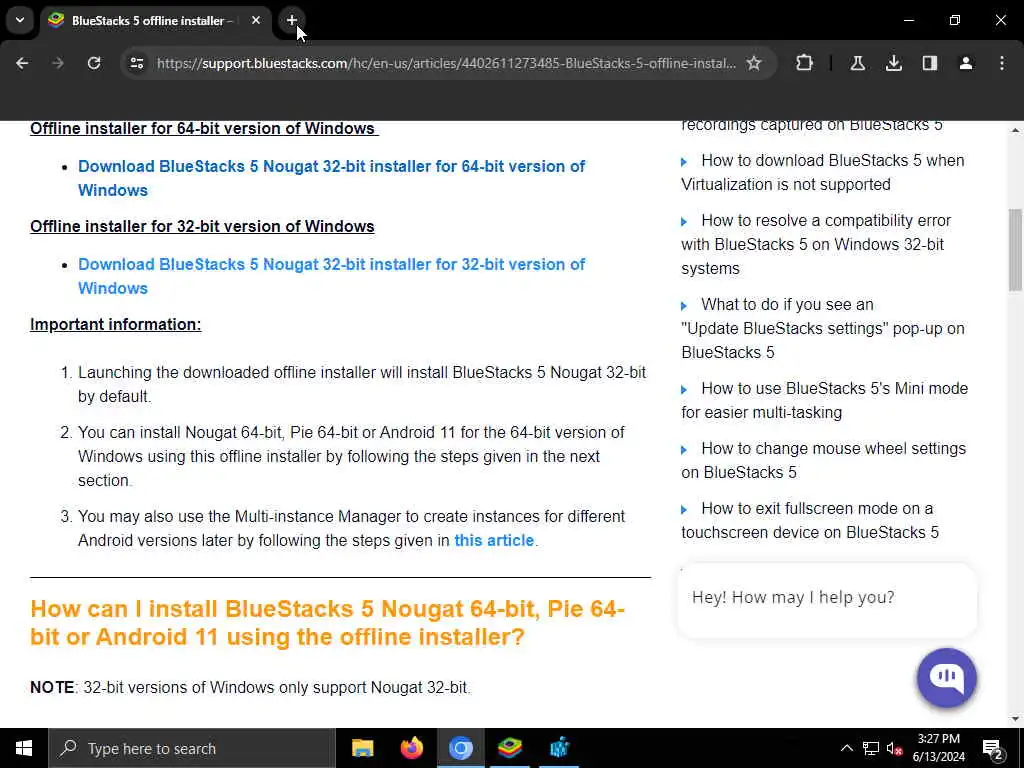The width and height of the screenshot is (1024, 768).
Task: Bookmark this page with the star icon
Action: [754, 63]
